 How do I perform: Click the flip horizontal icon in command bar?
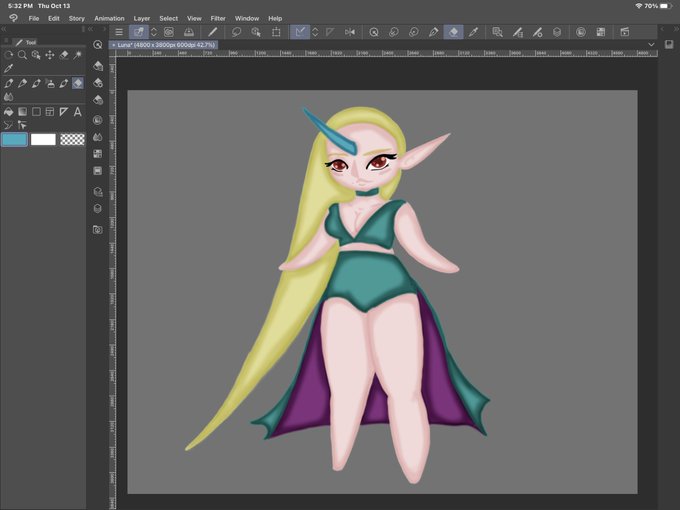pyautogui.click(x=350, y=32)
